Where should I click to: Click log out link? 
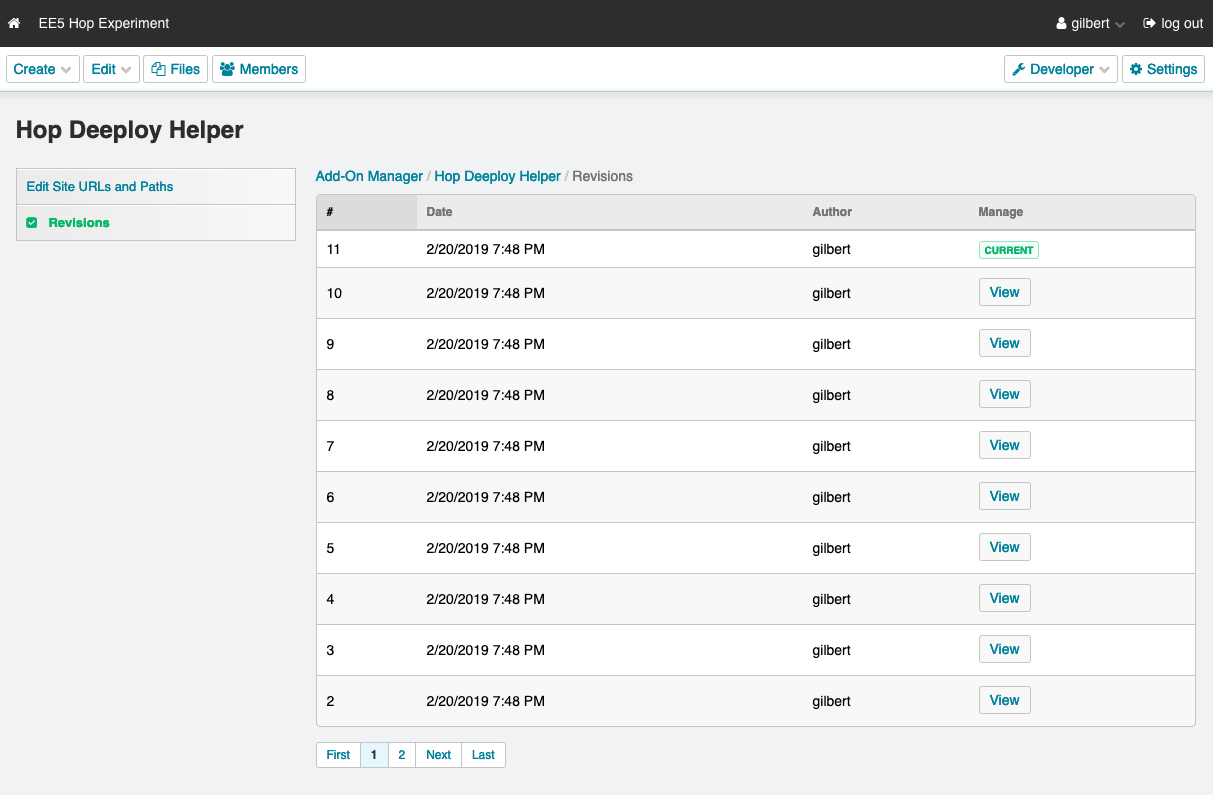(1173, 23)
